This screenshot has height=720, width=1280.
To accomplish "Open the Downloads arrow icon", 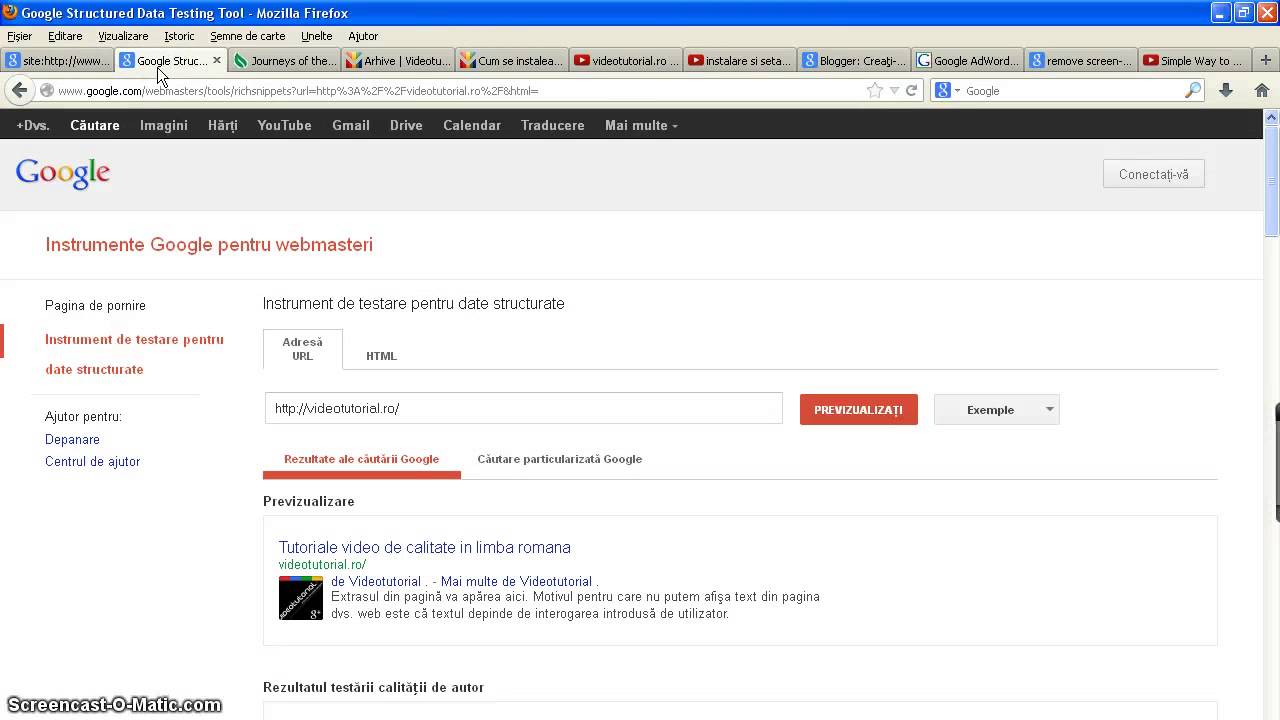I will coord(1226,90).
